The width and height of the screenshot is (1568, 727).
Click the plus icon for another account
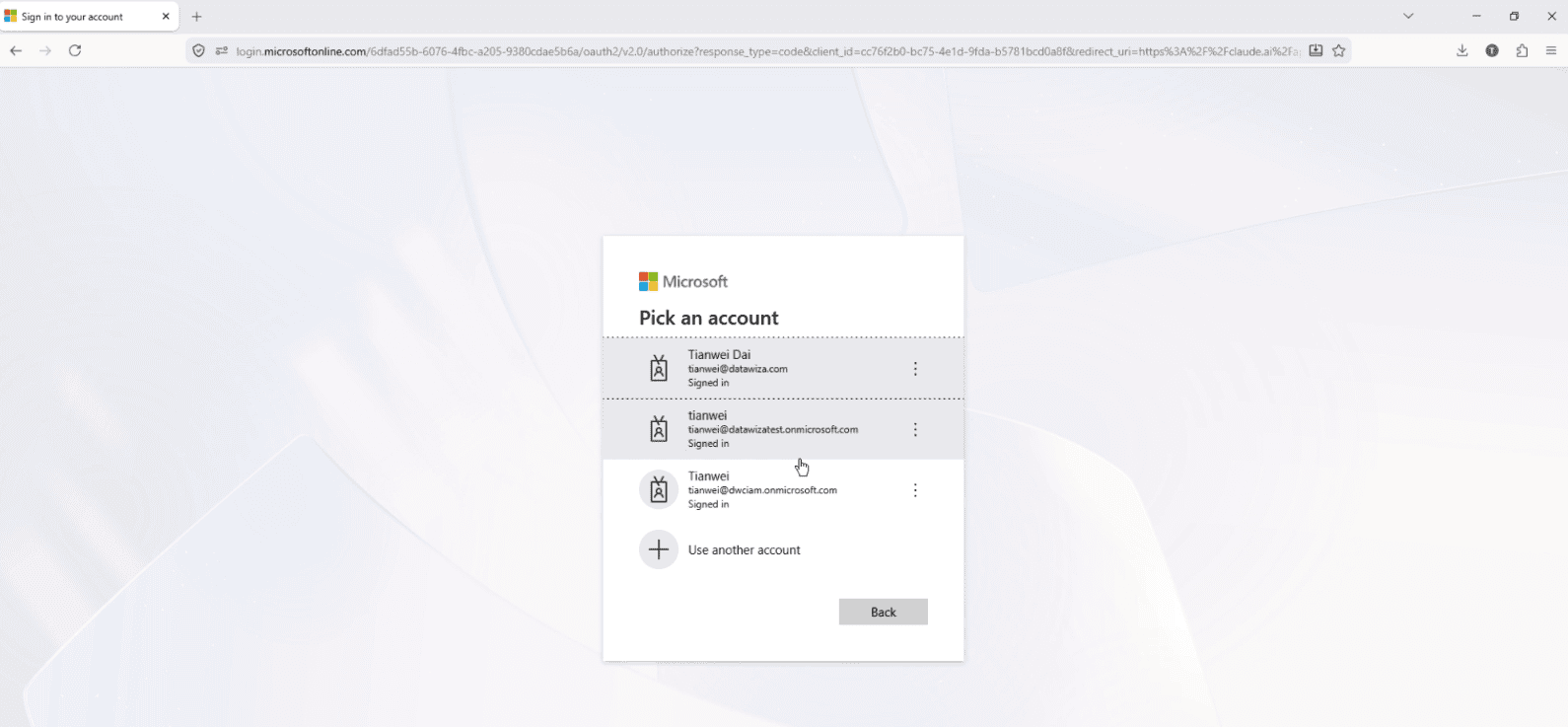pyautogui.click(x=659, y=550)
